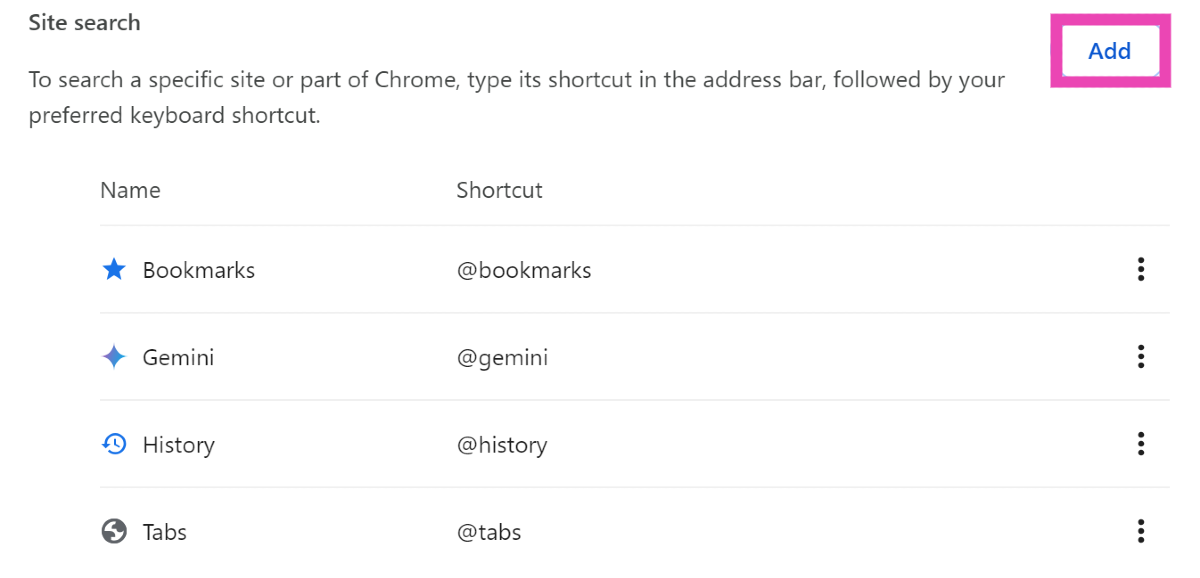Click the History clock icon
This screenshot has height=578, width=1200.
tap(115, 444)
